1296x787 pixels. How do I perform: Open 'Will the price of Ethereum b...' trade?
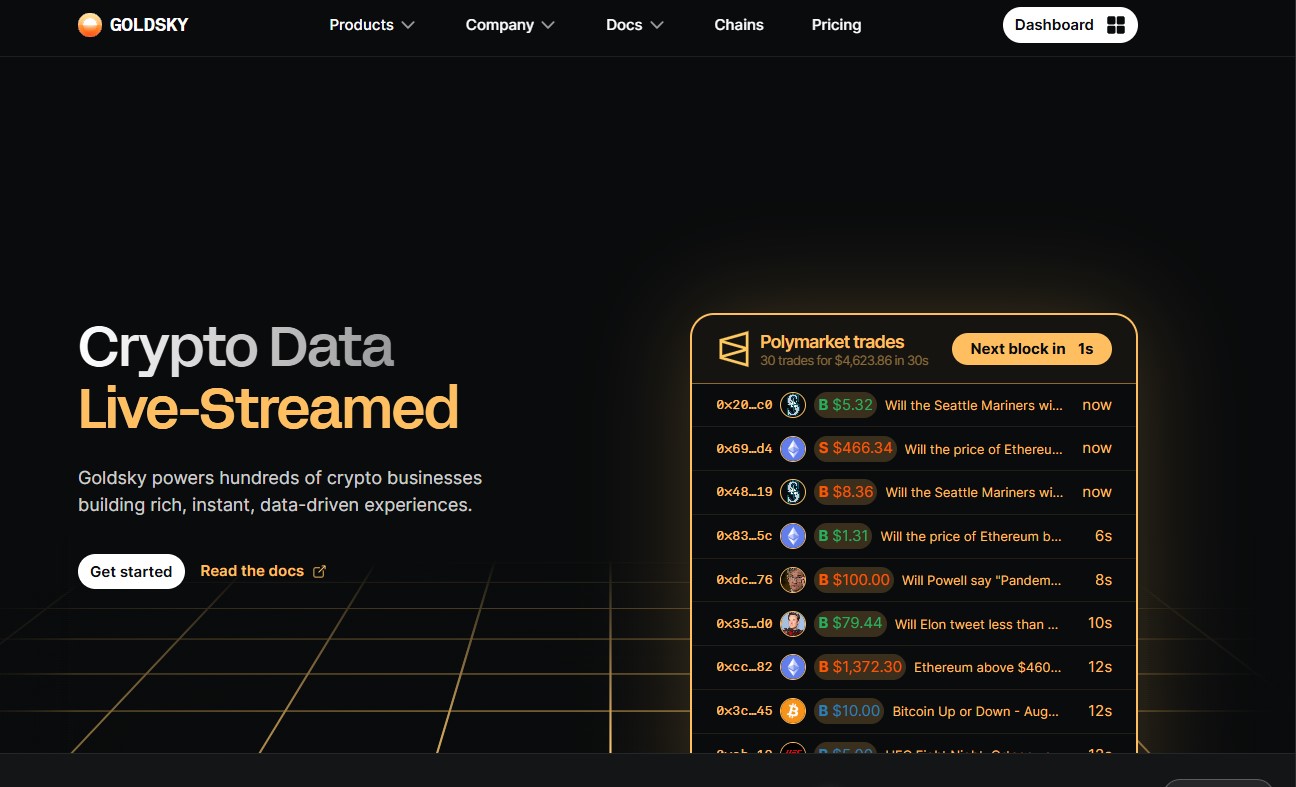point(971,536)
